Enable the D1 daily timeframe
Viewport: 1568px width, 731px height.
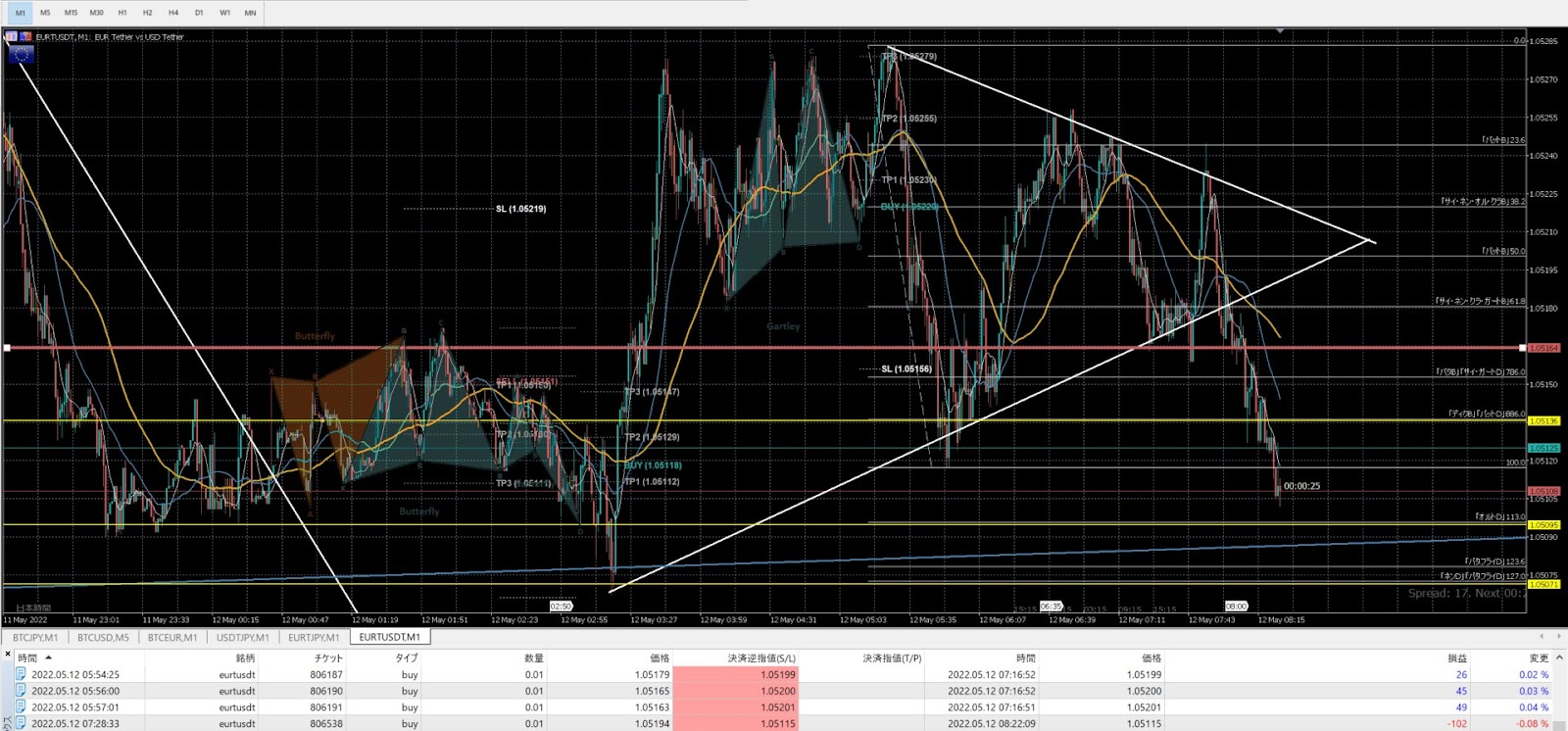tap(199, 13)
